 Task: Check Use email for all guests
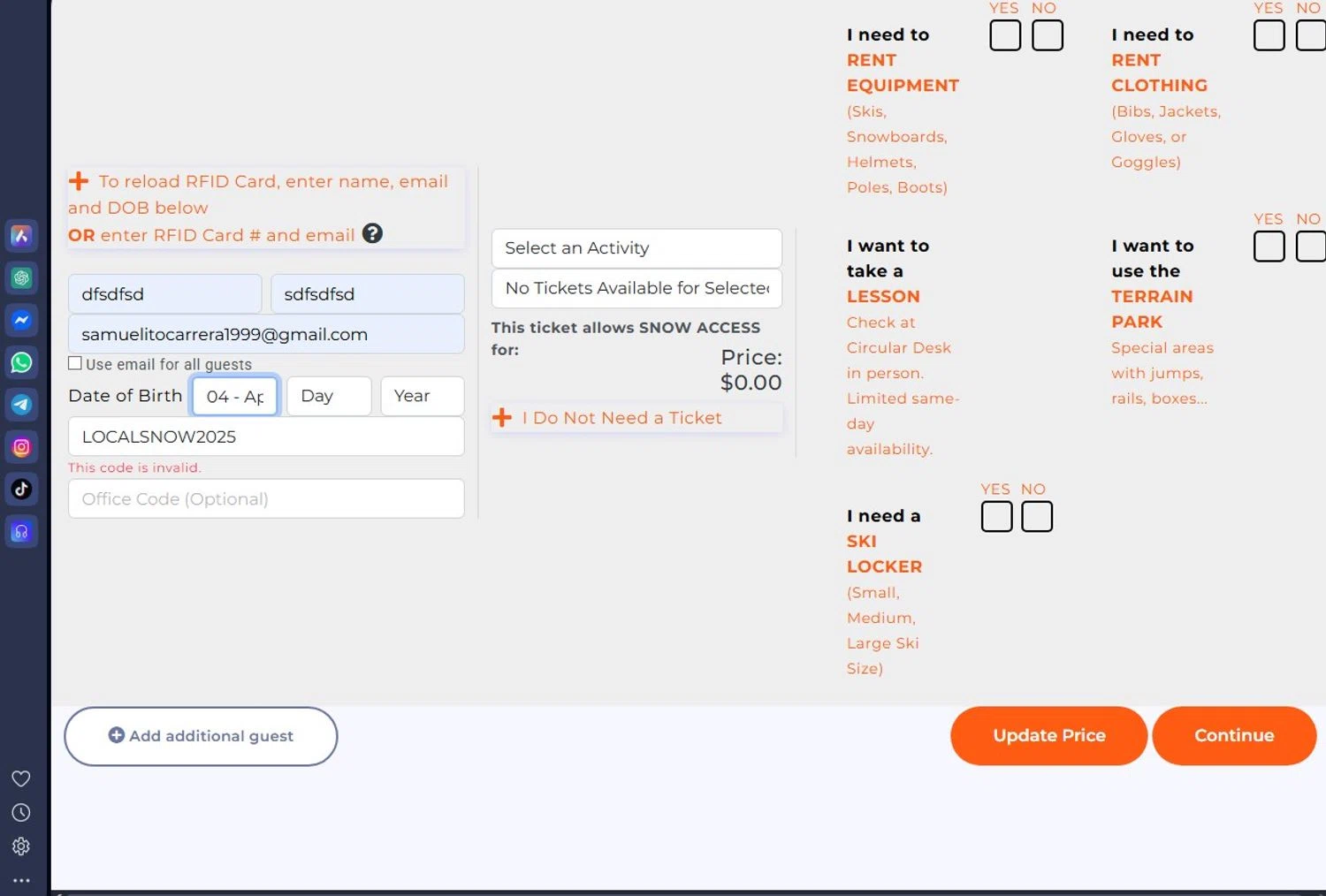(x=75, y=363)
